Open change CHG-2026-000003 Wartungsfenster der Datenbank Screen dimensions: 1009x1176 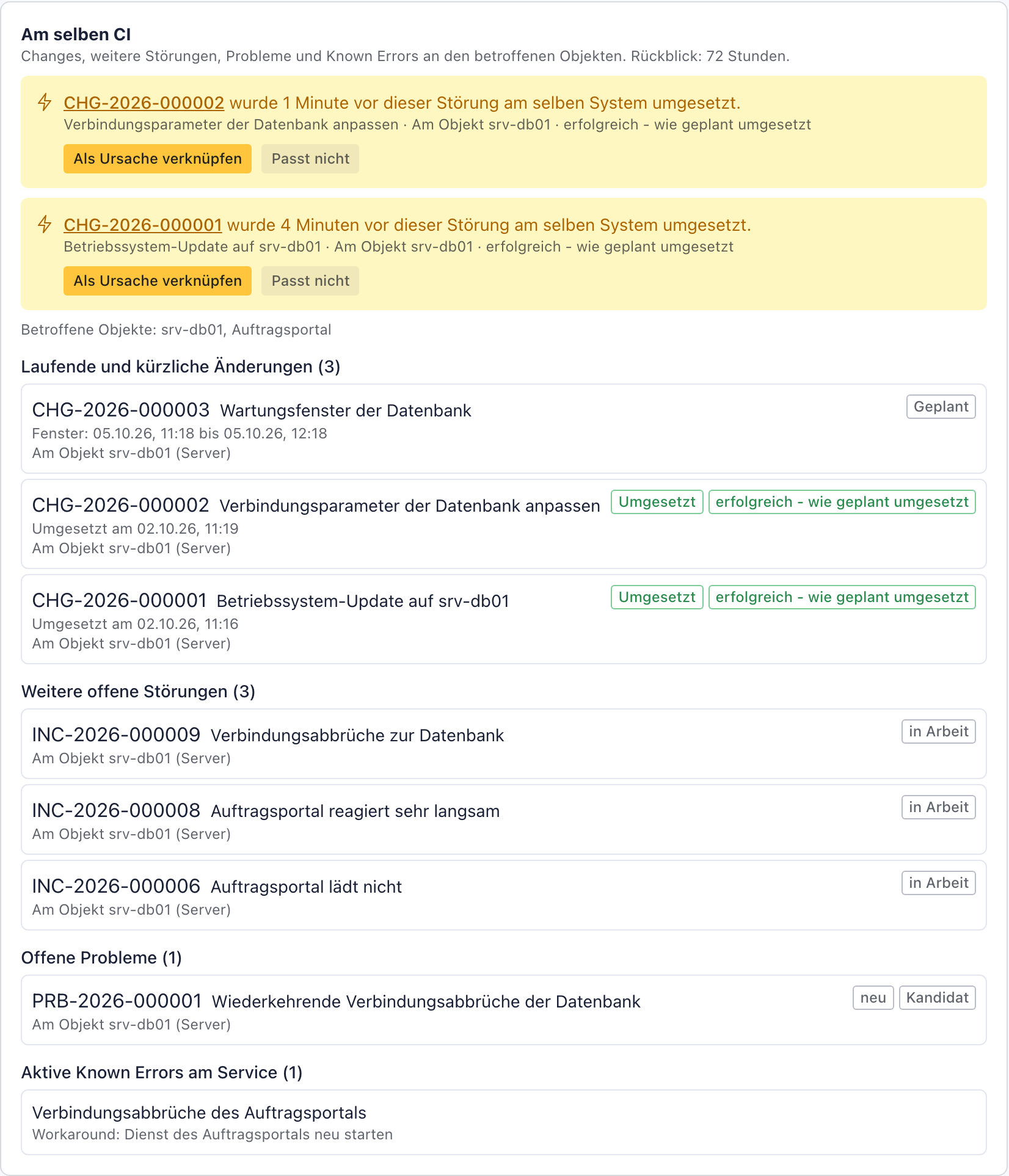pos(504,429)
